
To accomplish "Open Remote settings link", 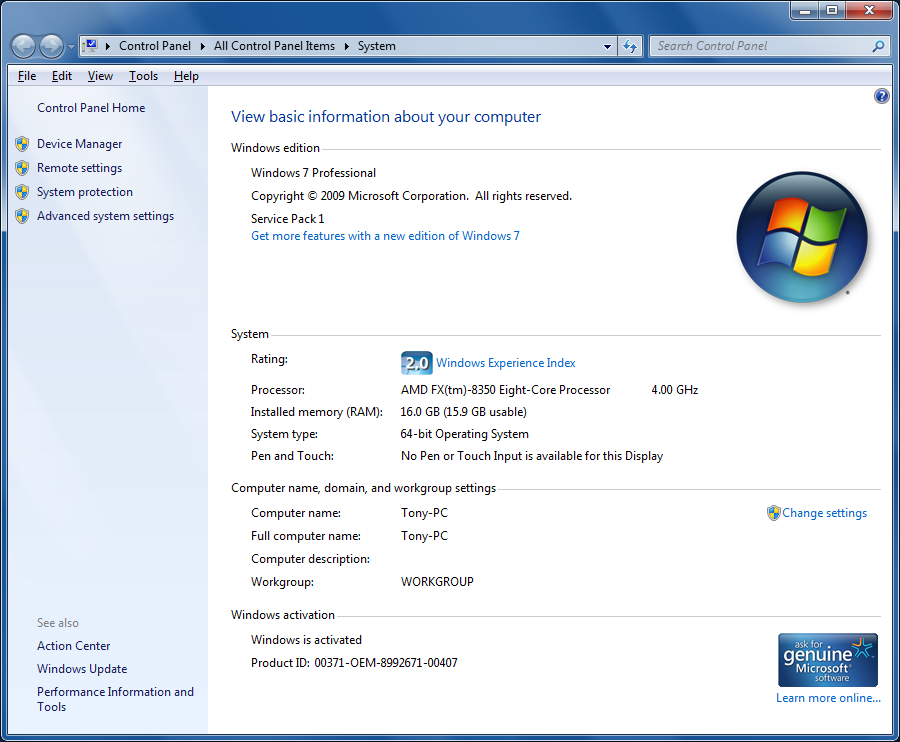I will pos(80,168).
